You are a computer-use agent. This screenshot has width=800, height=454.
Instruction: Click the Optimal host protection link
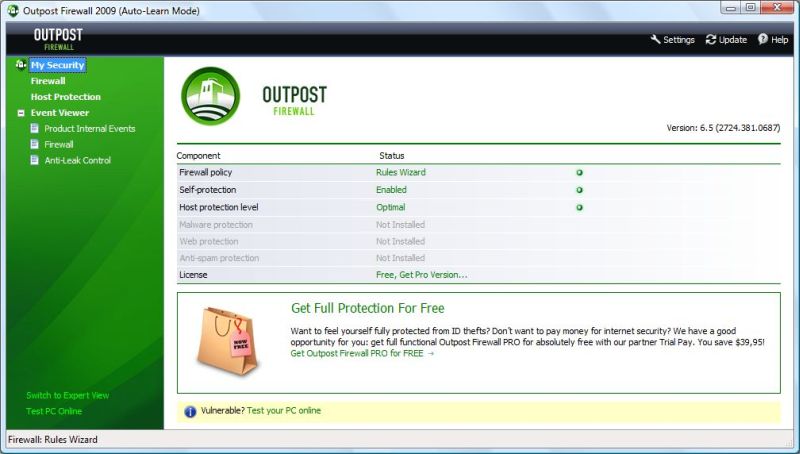[390, 207]
